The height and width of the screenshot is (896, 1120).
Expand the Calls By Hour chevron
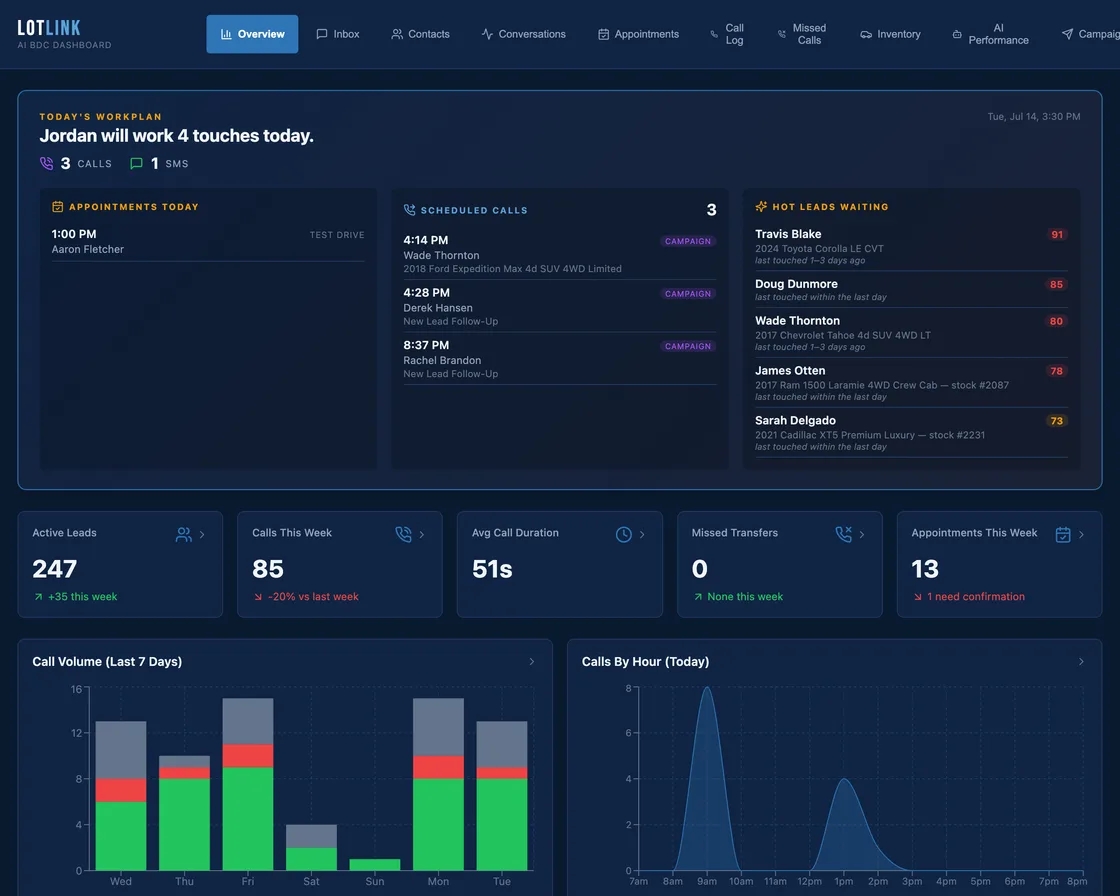[1081, 662]
